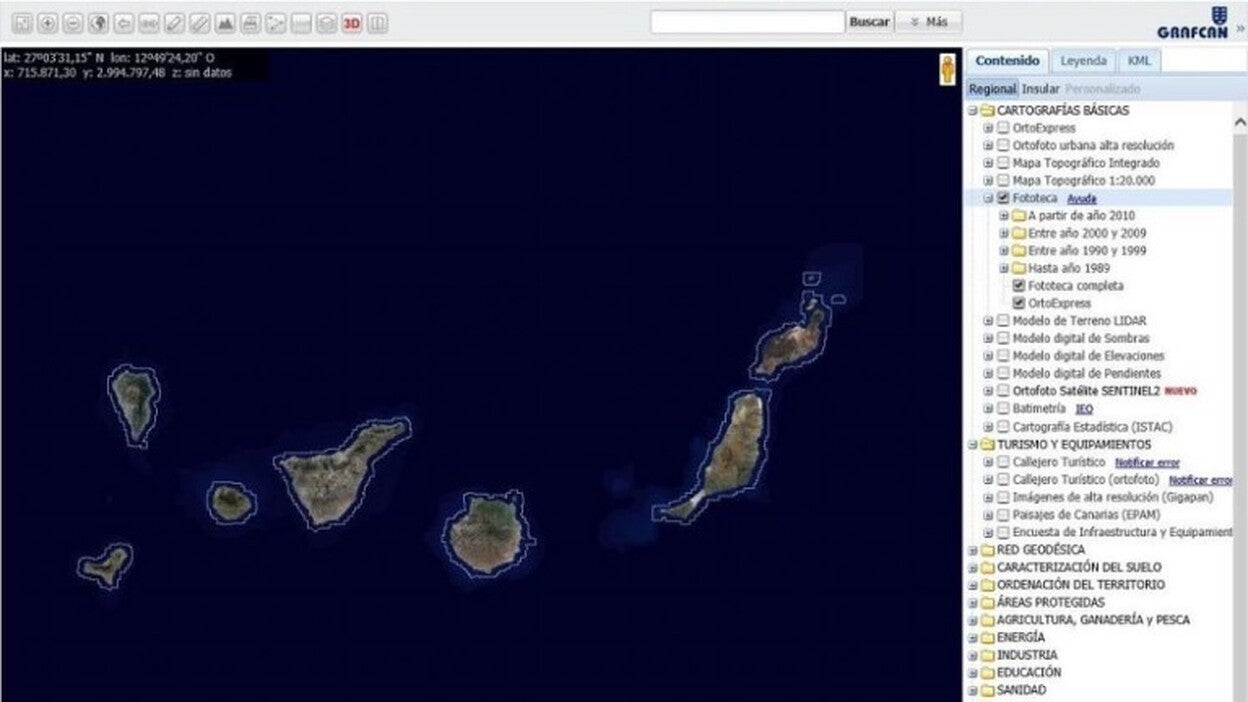This screenshot has height=702, width=1248.
Task: Open the Más dropdown menu
Action: 928,22
